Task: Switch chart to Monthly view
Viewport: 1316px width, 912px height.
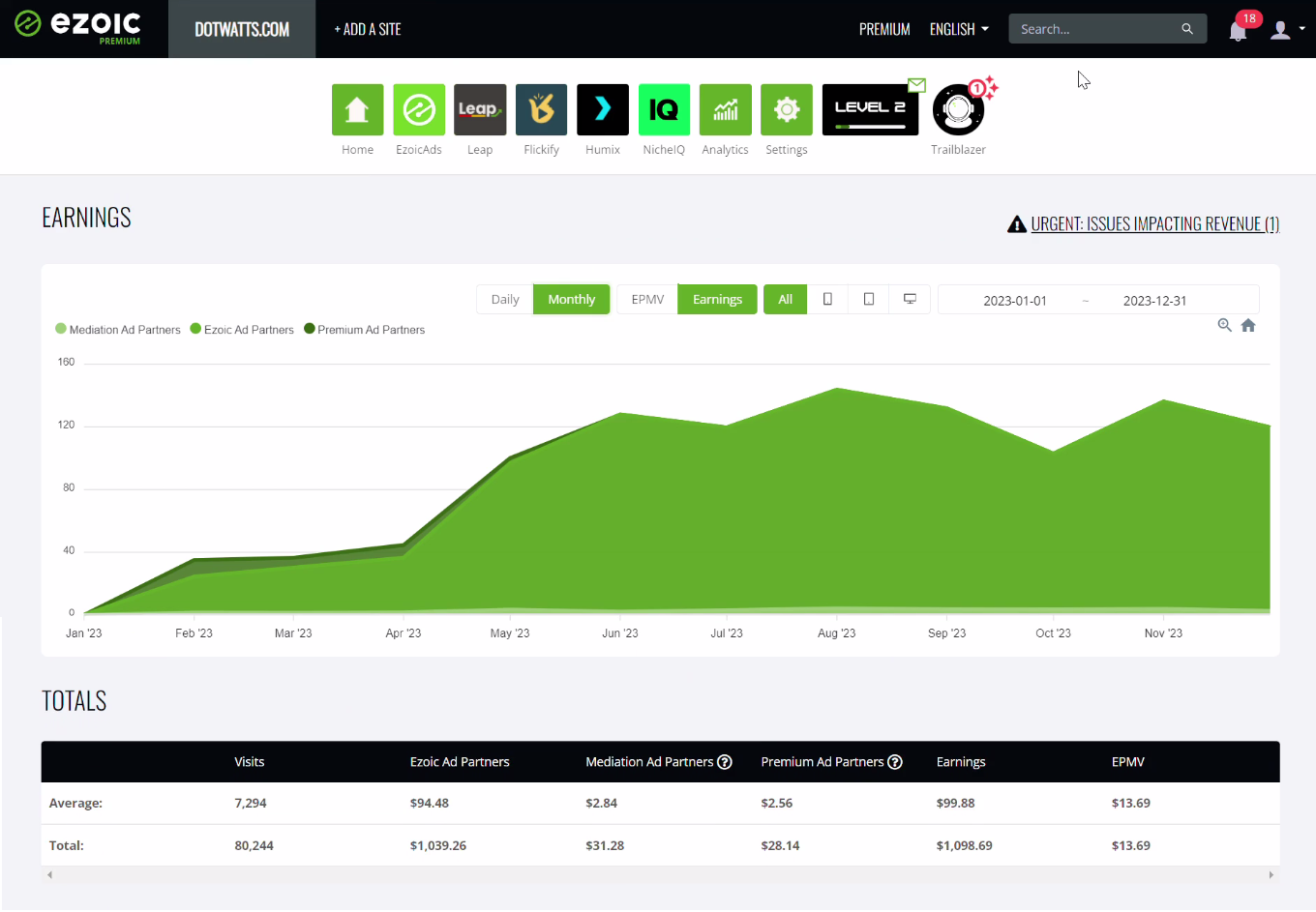Action: click(x=572, y=299)
